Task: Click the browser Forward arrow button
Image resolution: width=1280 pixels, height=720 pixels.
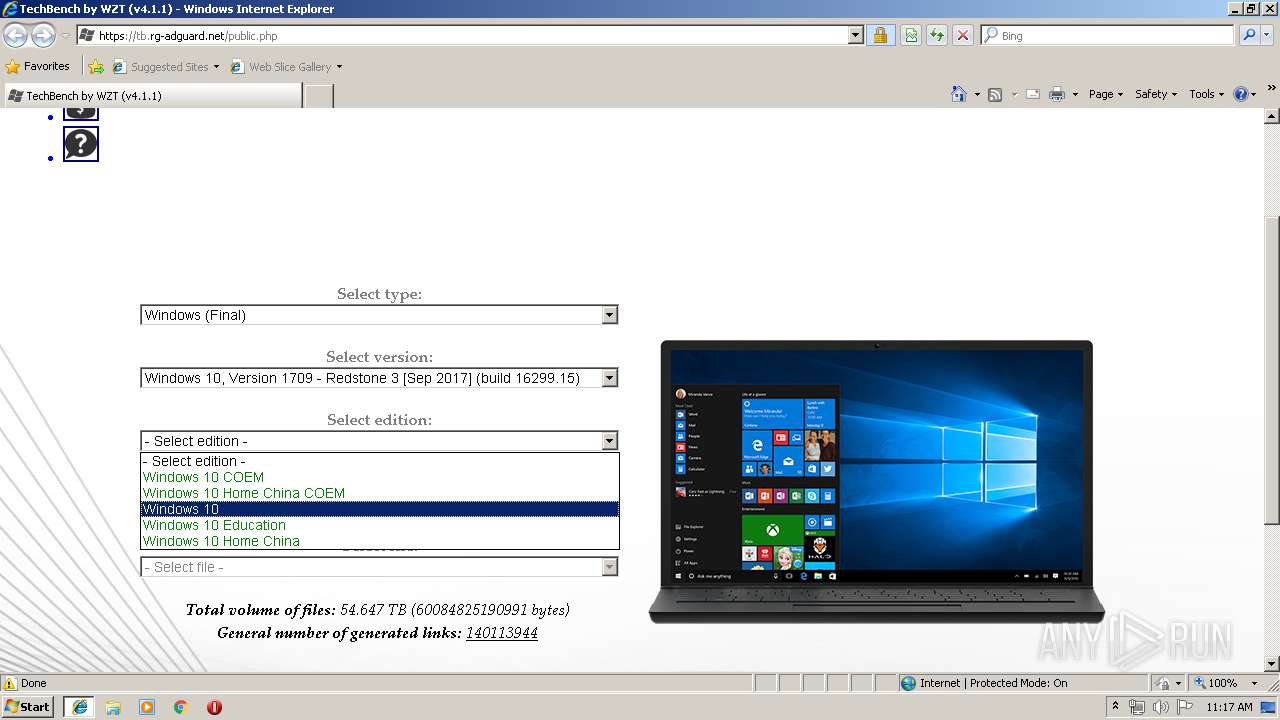Action: click(43, 35)
